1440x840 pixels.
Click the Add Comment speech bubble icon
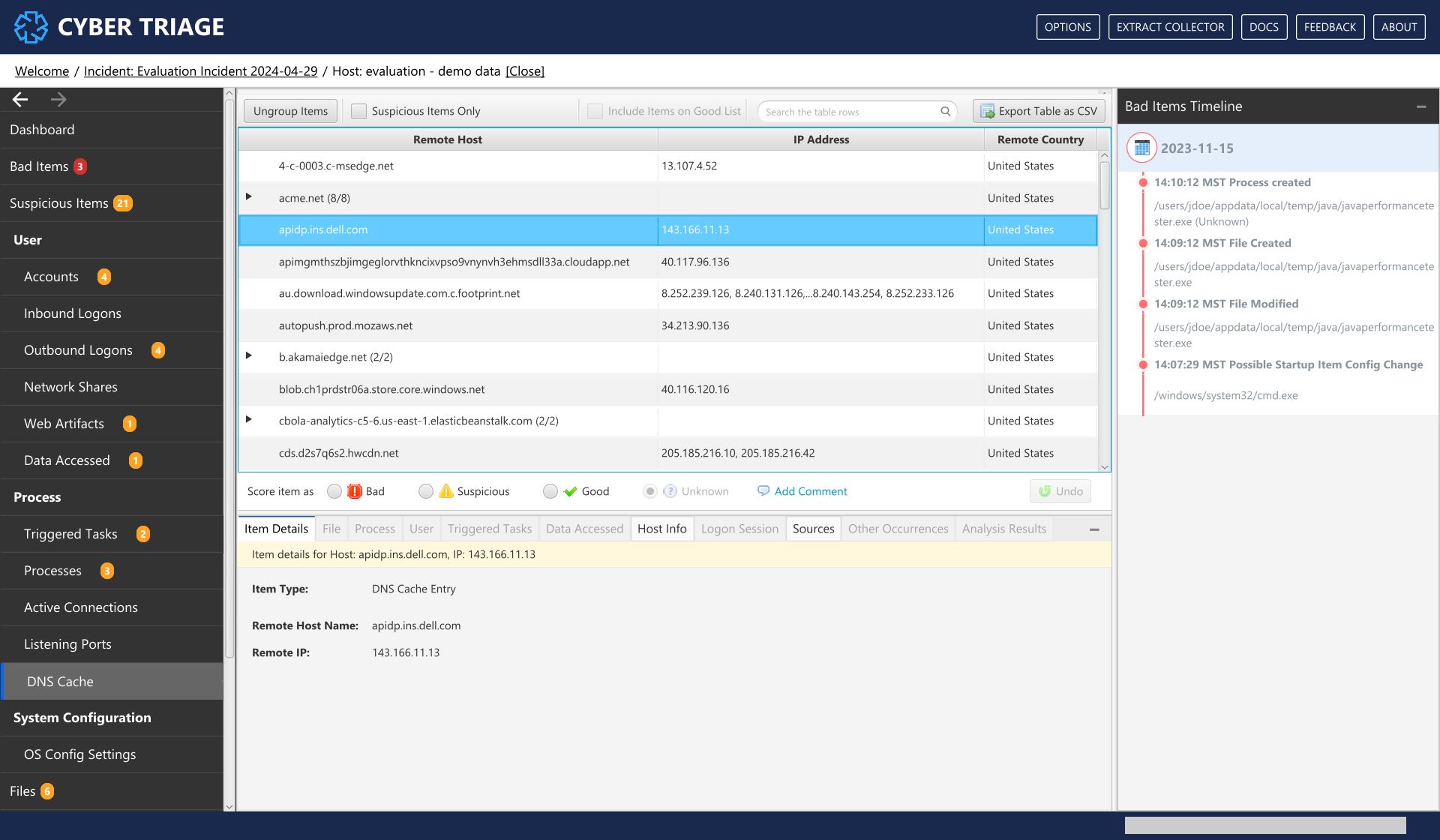[x=763, y=491]
